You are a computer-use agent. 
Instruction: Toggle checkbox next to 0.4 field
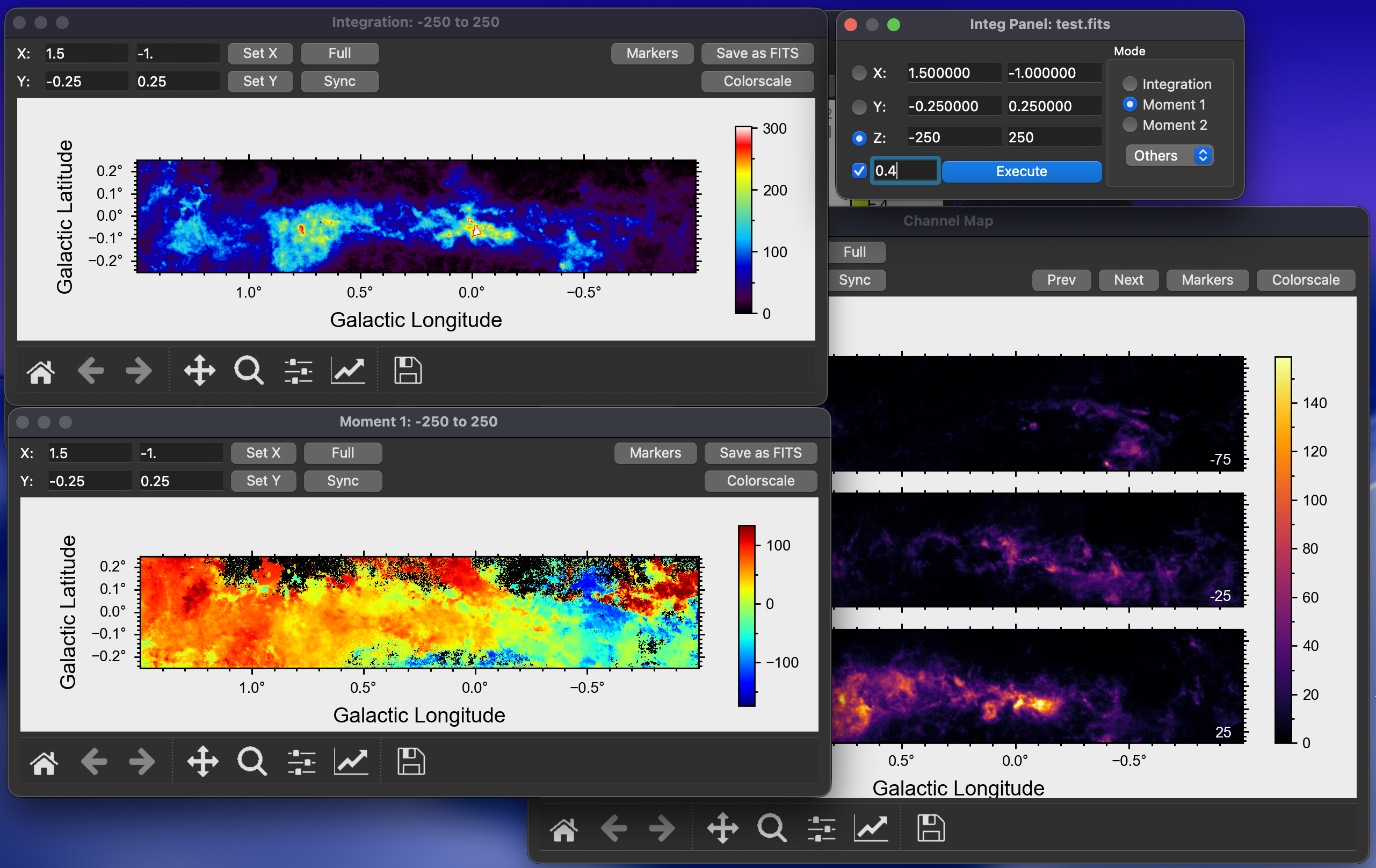(858, 171)
